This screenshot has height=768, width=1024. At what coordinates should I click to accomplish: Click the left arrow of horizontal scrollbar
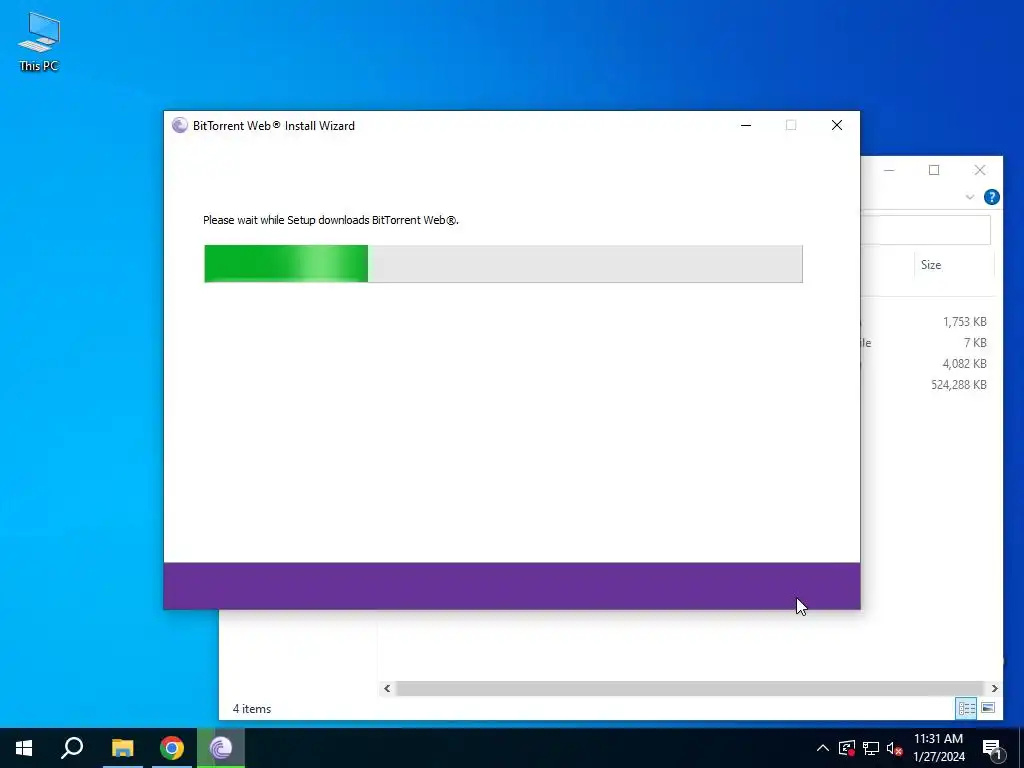[x=387, y=688]
